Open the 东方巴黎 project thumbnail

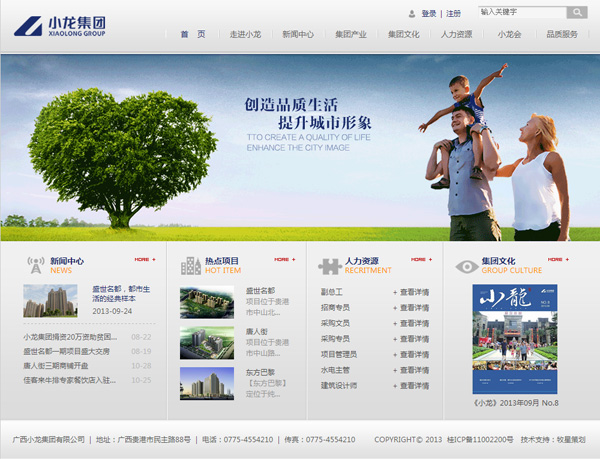(x=207, y=384)
